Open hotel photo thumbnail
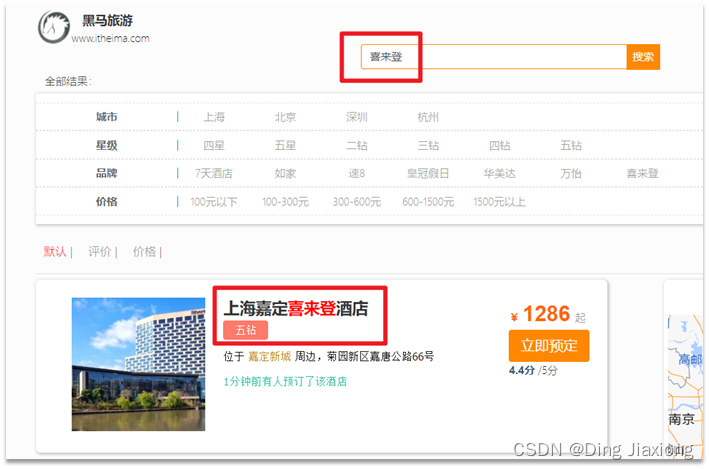 (138, 364)
